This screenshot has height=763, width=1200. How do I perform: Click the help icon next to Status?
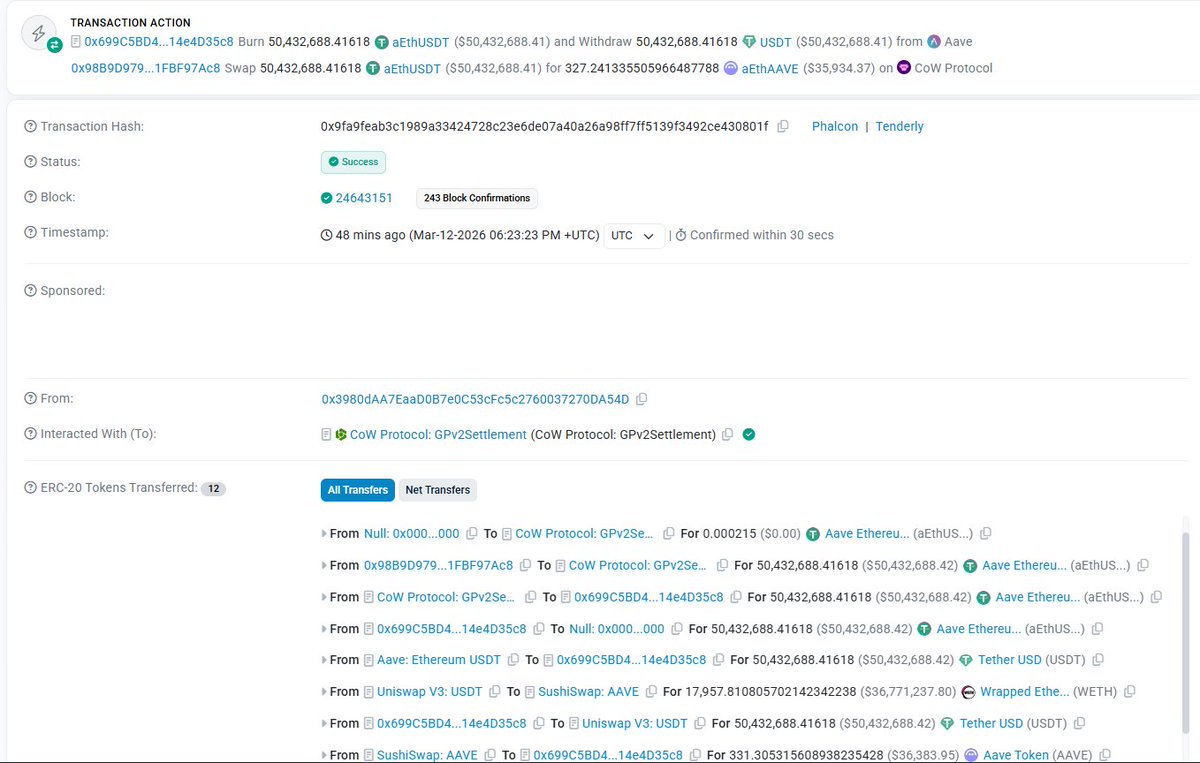click(31, 162)
